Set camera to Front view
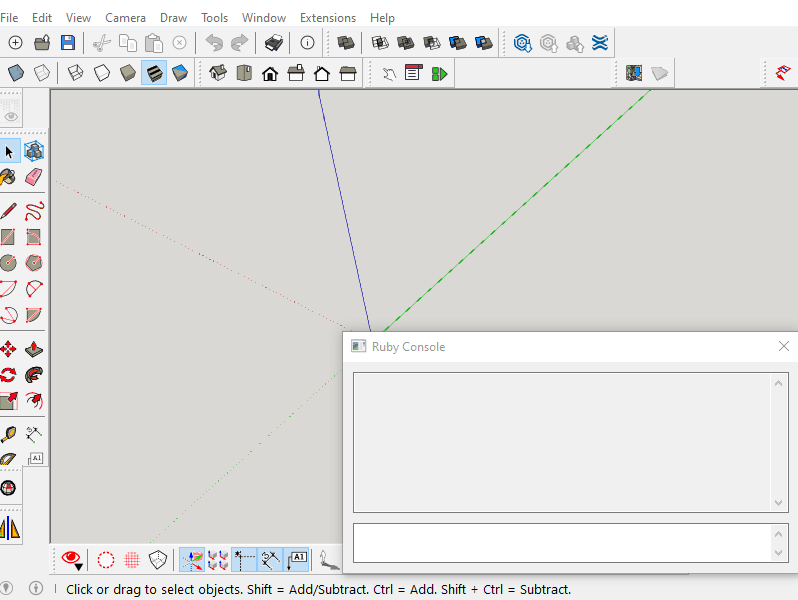 [270, 74]
